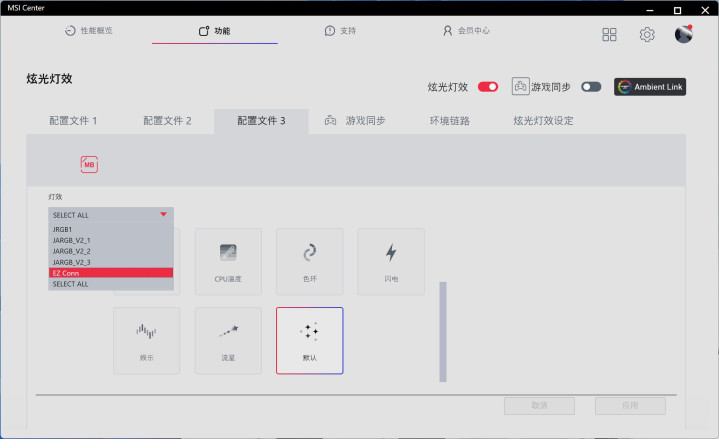Enable the 游戏同步 toggle switch
The height and width of the screenshot is (439, 719).
coord(591,87)
